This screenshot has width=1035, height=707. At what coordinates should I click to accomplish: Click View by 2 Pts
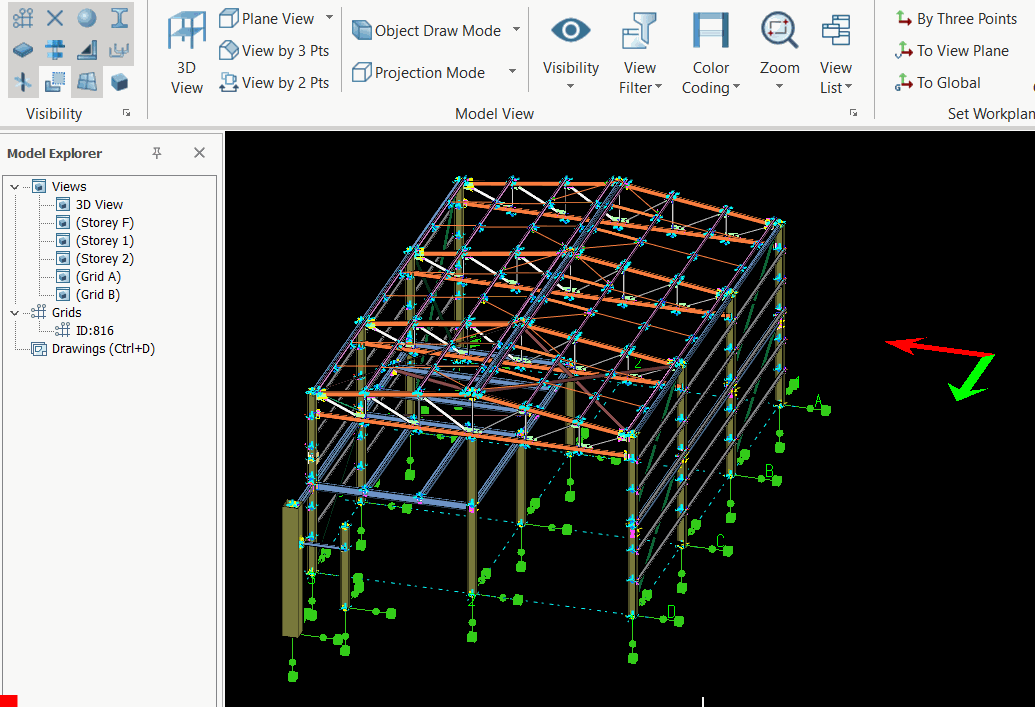274,83
